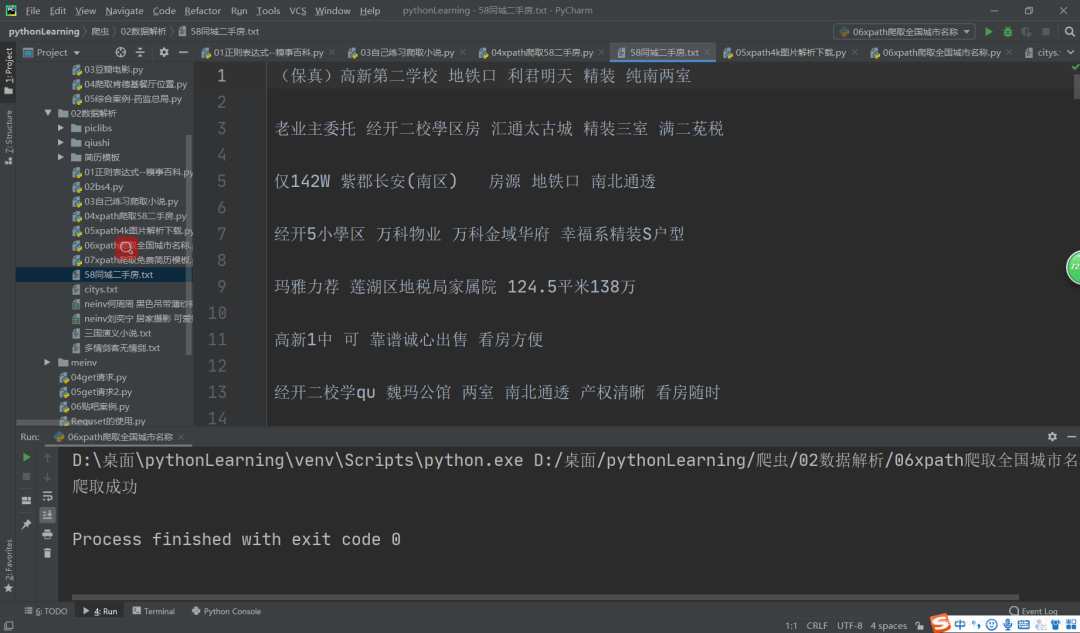Run the script with the green play toolbar icon

[x=989, y=31]
